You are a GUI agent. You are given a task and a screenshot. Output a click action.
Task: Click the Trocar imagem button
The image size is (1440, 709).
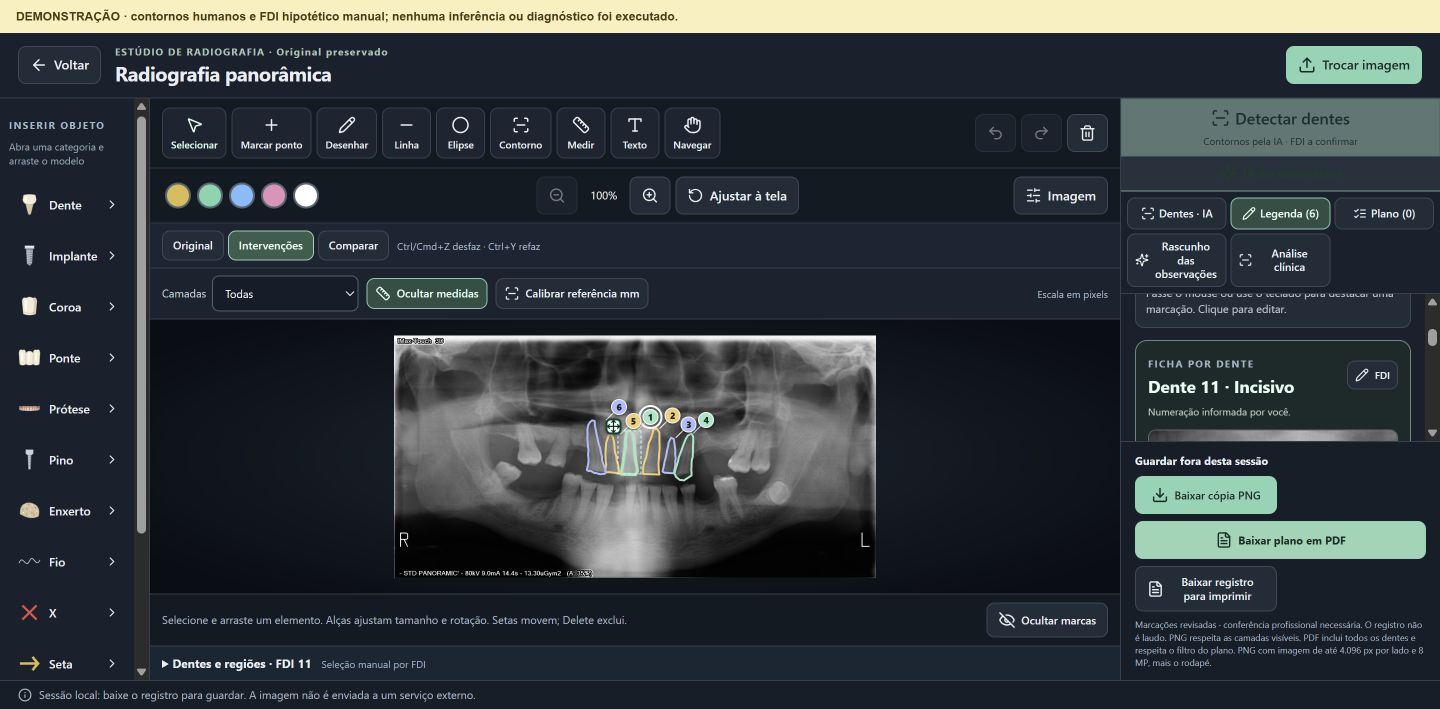pos(1354,65)
